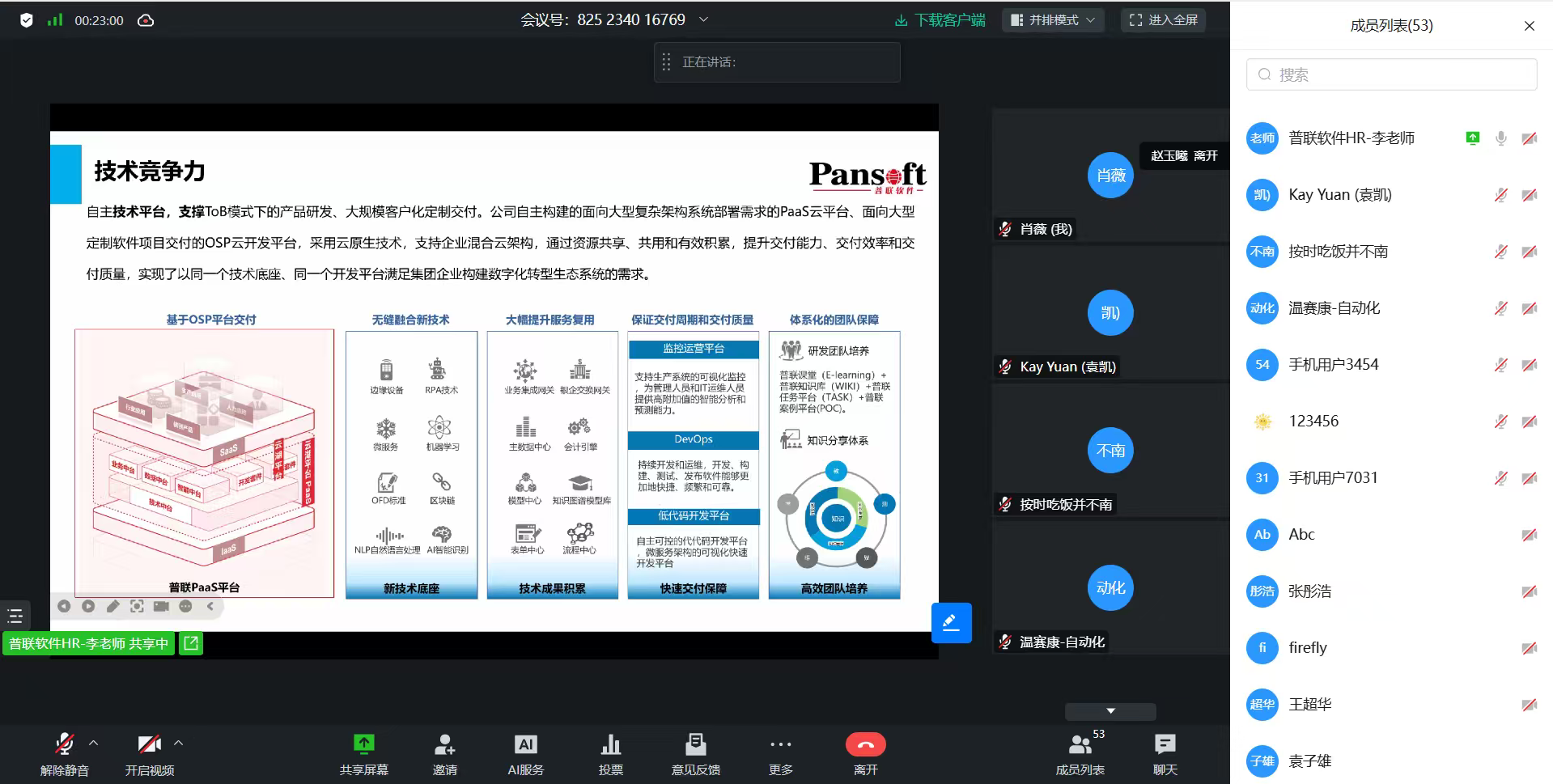Open AI服务 from the bottom toolbar
Screen dimensions: 1553x784
[x=525, y=744]
